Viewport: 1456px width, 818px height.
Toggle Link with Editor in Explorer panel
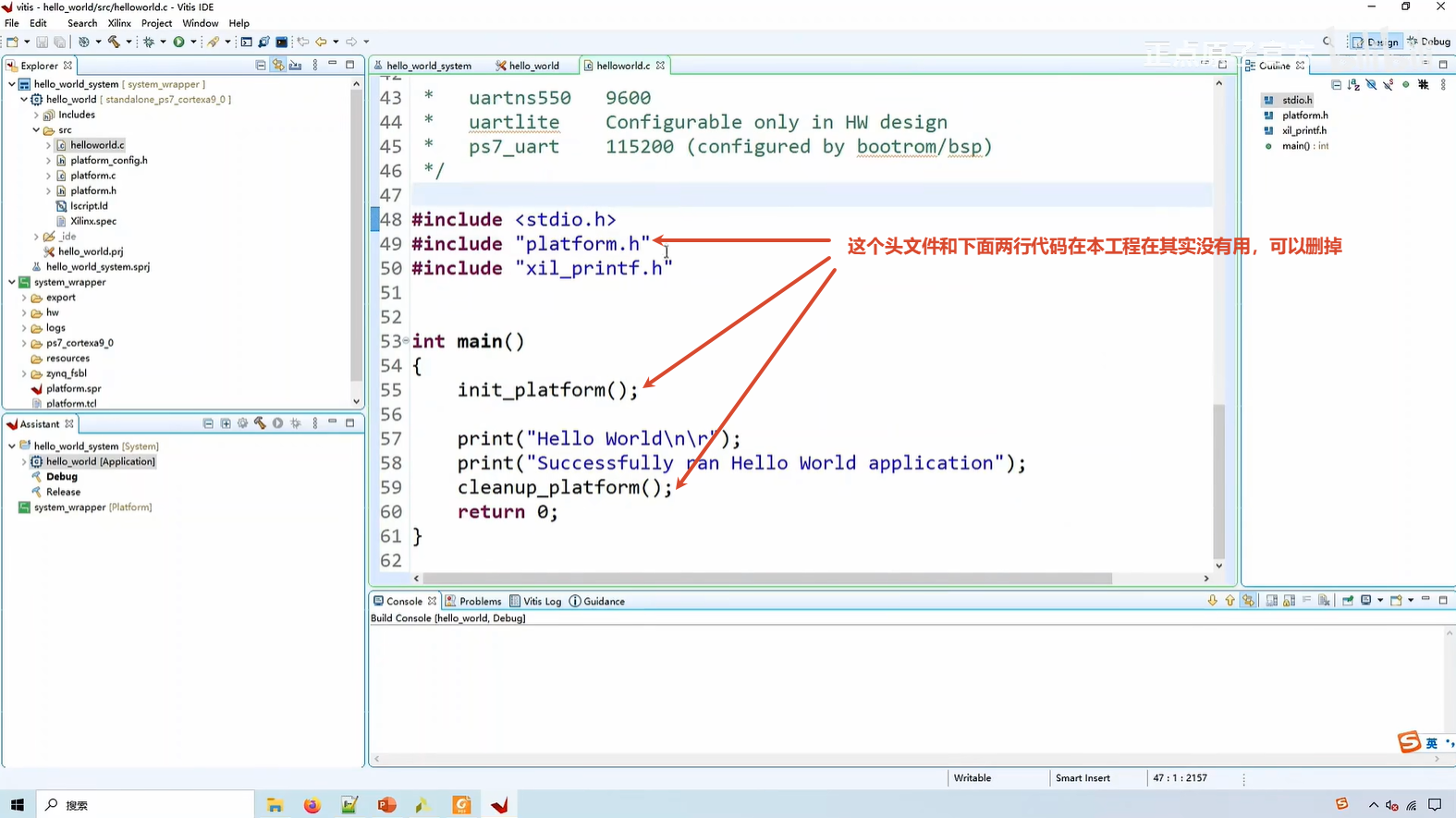click(278, 65)
